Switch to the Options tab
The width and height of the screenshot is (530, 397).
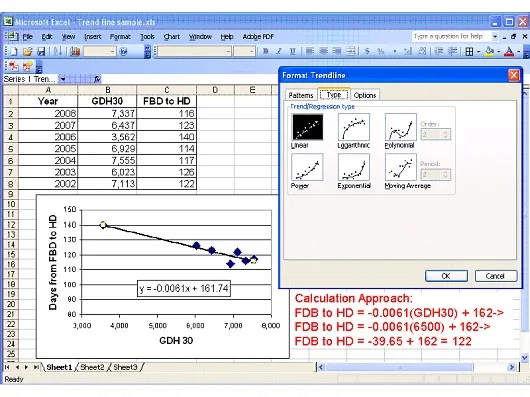[365, 95]
